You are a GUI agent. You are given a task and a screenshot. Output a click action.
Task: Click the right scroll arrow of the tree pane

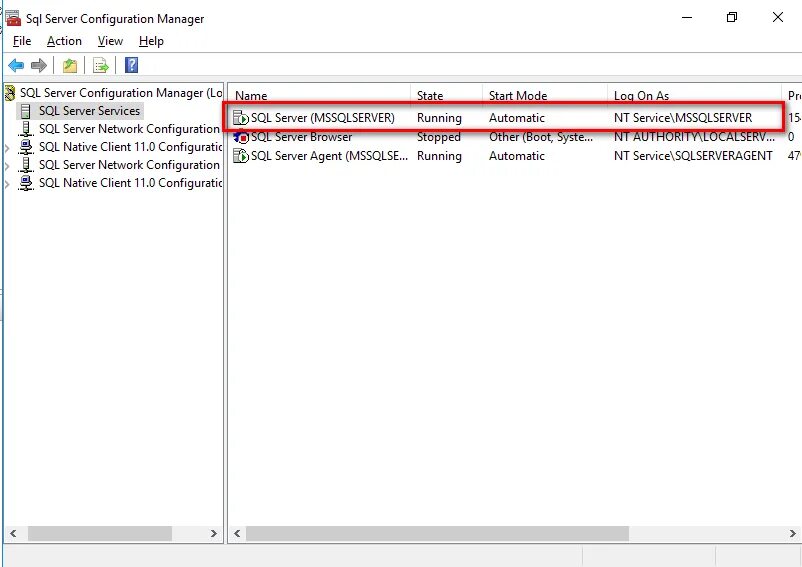(x=214, y=533)
